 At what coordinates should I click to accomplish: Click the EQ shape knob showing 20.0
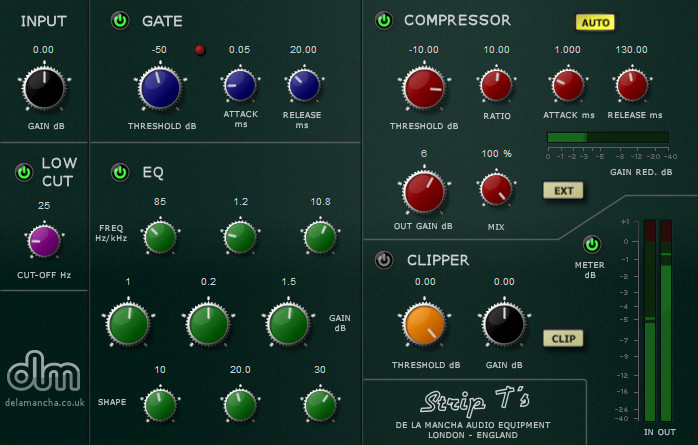(240, 405)
